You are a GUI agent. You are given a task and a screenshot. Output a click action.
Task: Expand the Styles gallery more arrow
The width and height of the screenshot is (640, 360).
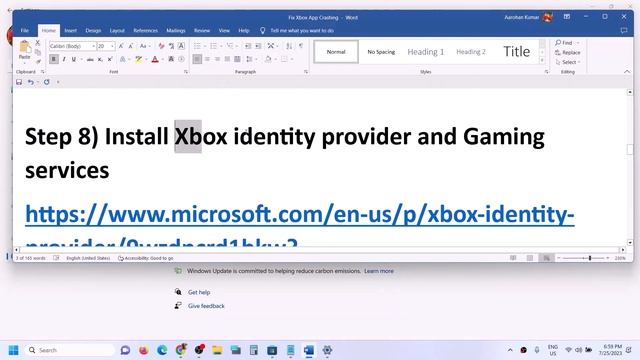click(542, 61)
